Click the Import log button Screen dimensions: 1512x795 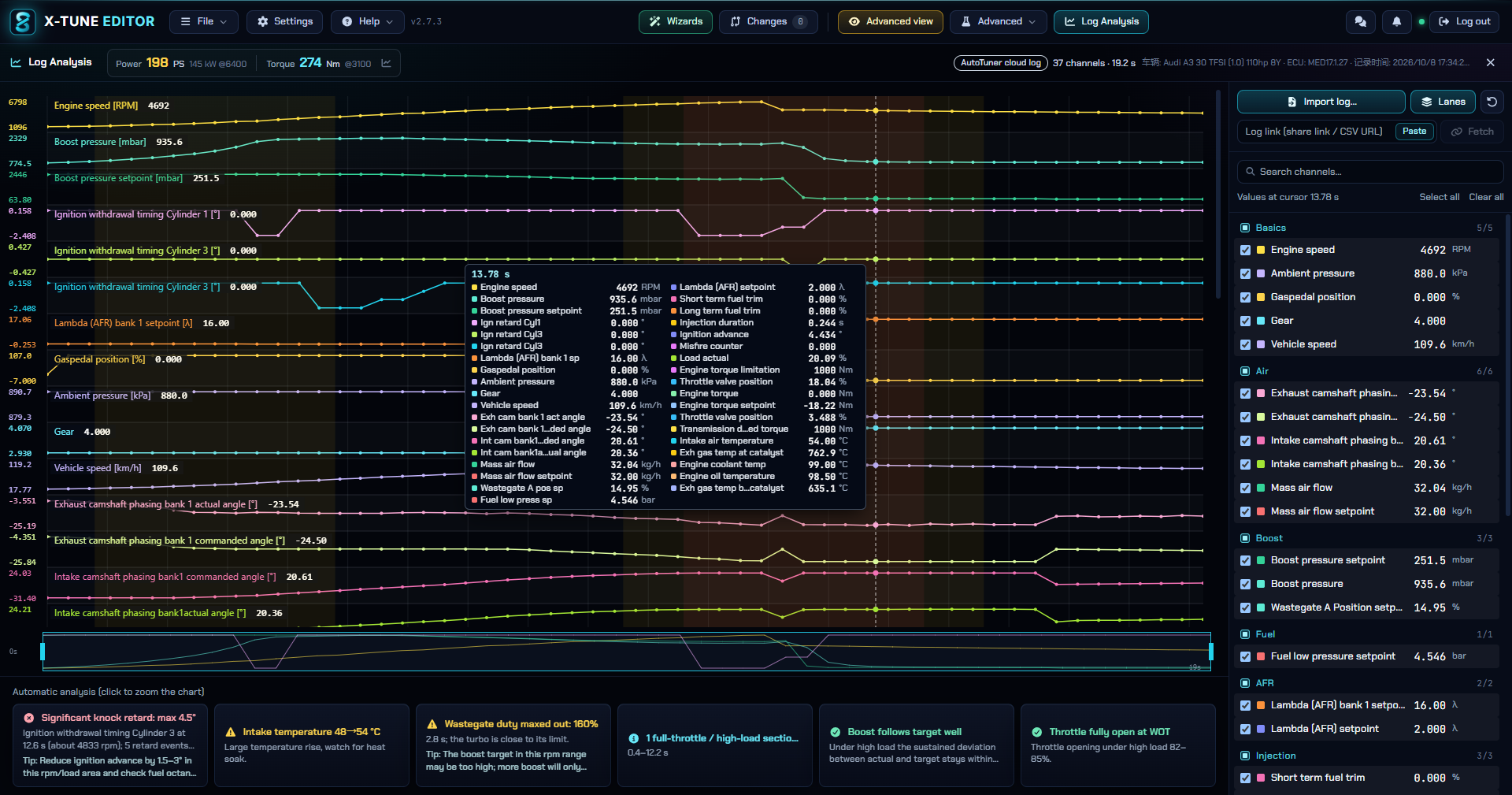(1321, 102)
